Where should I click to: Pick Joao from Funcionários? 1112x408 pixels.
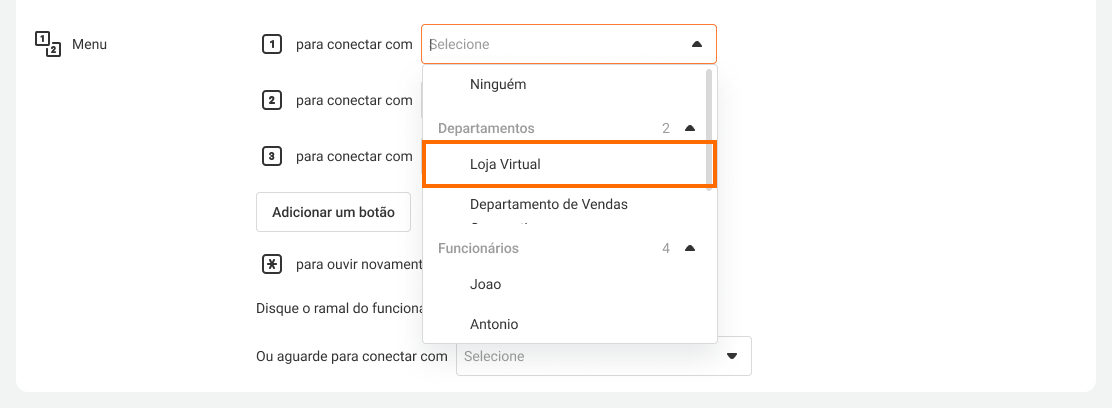click(485, 284)
